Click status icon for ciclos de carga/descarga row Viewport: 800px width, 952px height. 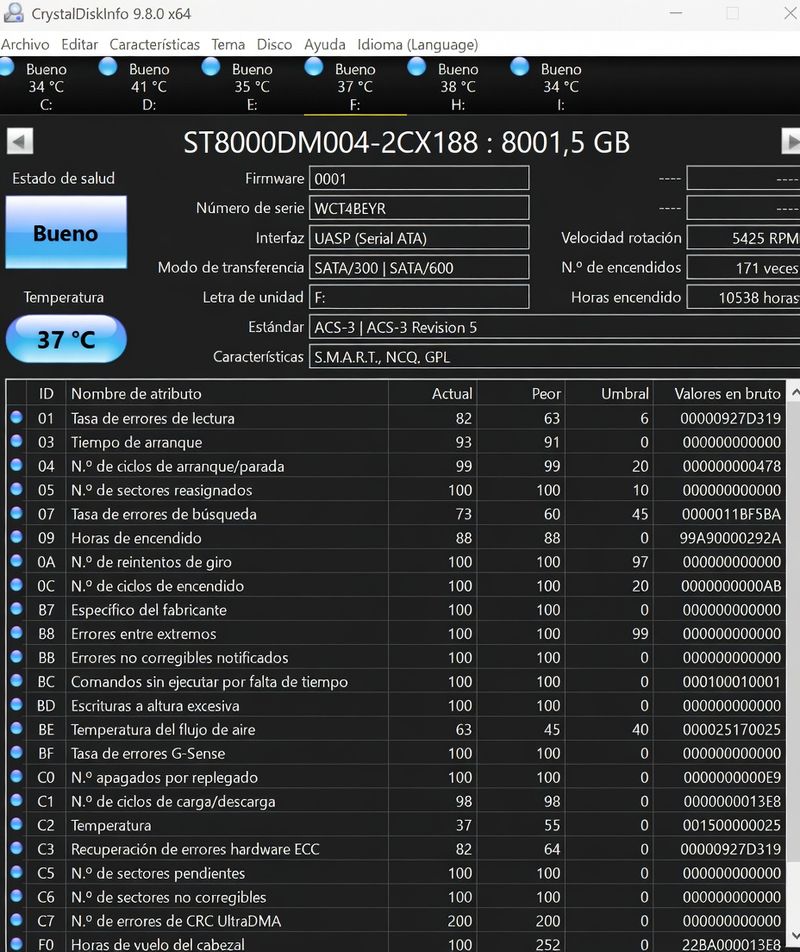coord(16,800)
